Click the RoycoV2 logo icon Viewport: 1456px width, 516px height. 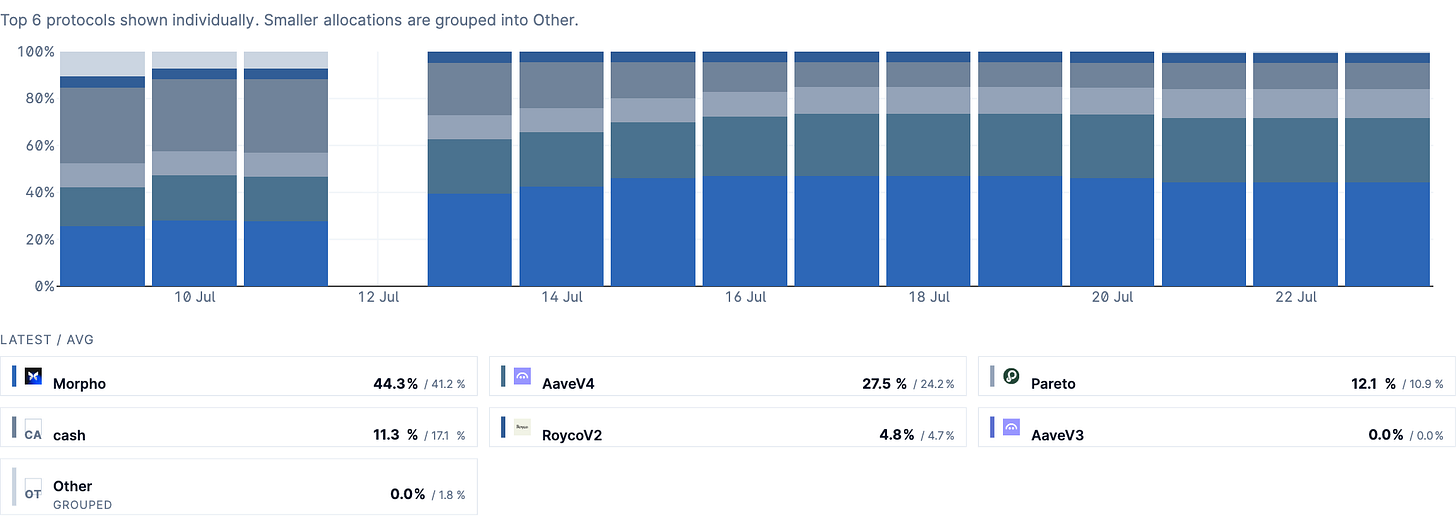(522, 427)
